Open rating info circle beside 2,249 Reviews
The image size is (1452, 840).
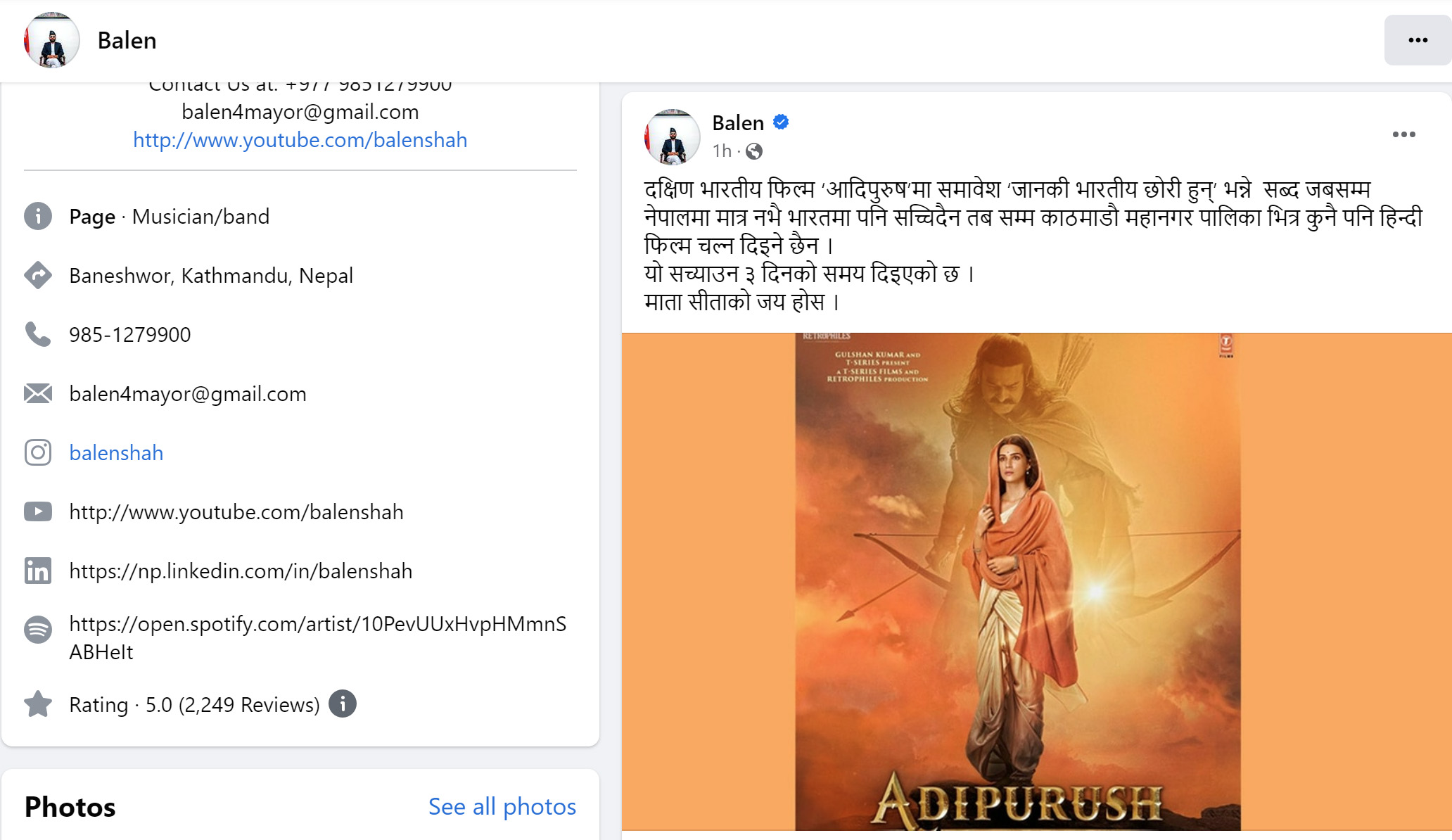343,704
